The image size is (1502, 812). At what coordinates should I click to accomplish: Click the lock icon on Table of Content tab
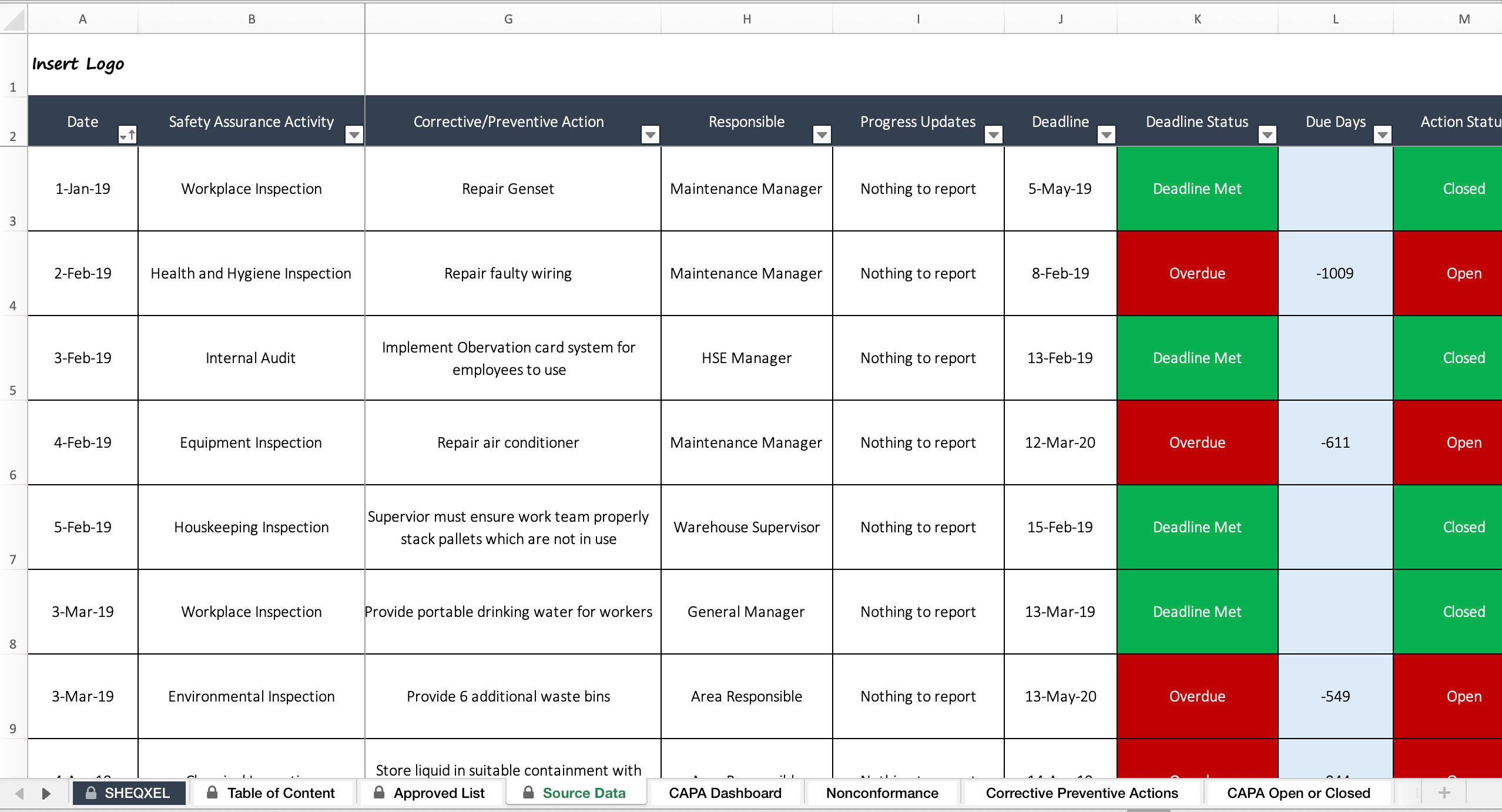pyautogui.click(x=213, y=793)
